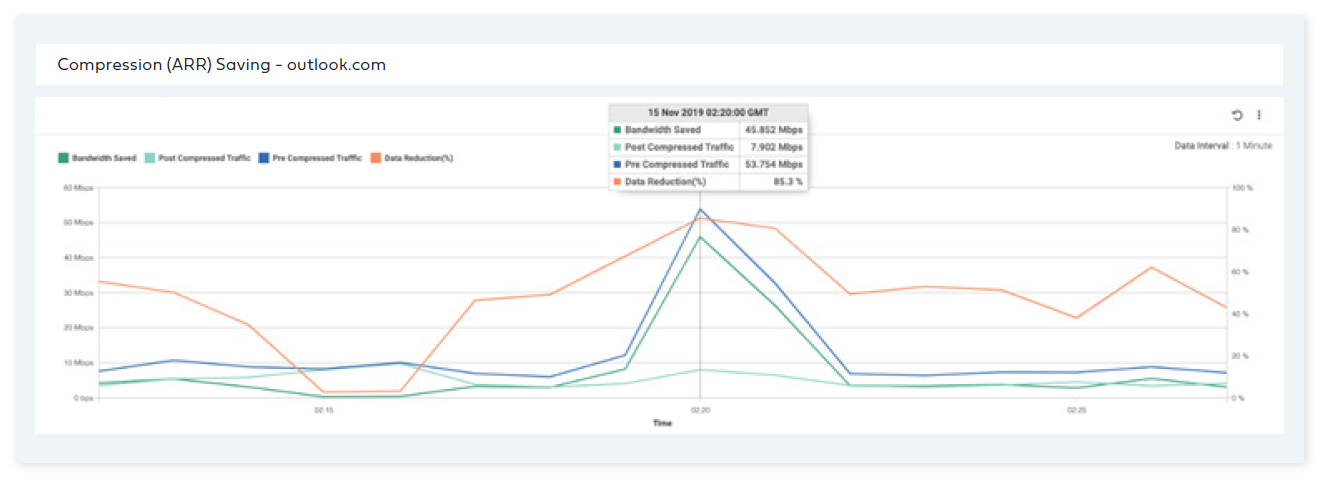The height and width of the screenshot is (489, 1327).
Task: Toggle the Pre Compressed Traffic legend series
Action: pos(310,158)
